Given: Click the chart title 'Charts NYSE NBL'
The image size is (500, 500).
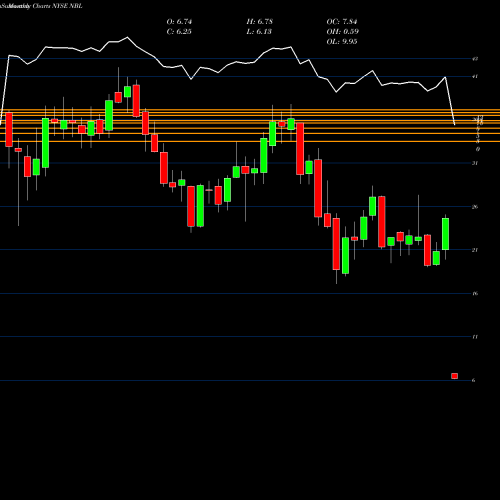Looking at the screenshot, I should click(57, 6).
